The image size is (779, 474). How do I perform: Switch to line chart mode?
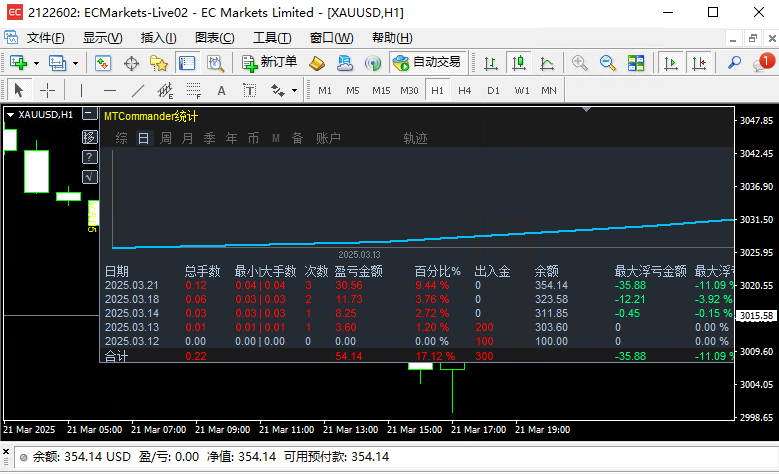tap(547, 63)
